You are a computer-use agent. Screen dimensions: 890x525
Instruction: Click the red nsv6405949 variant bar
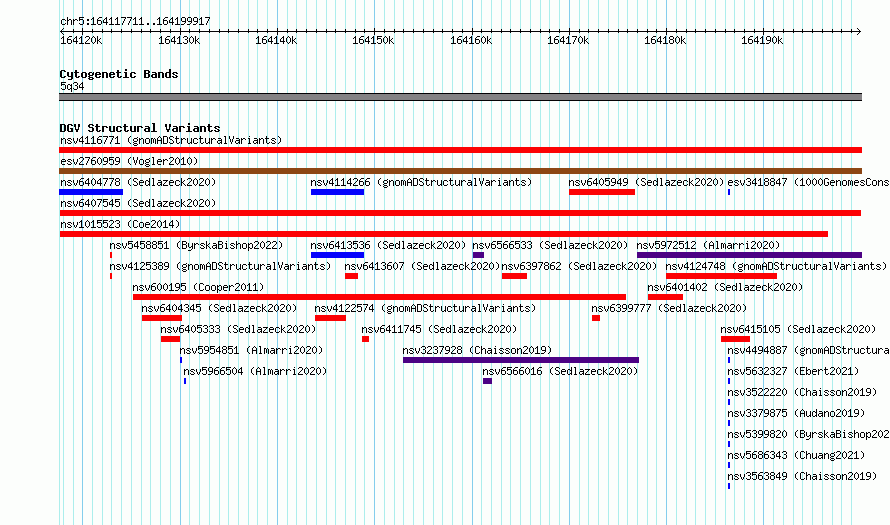(x=602, y=192)
